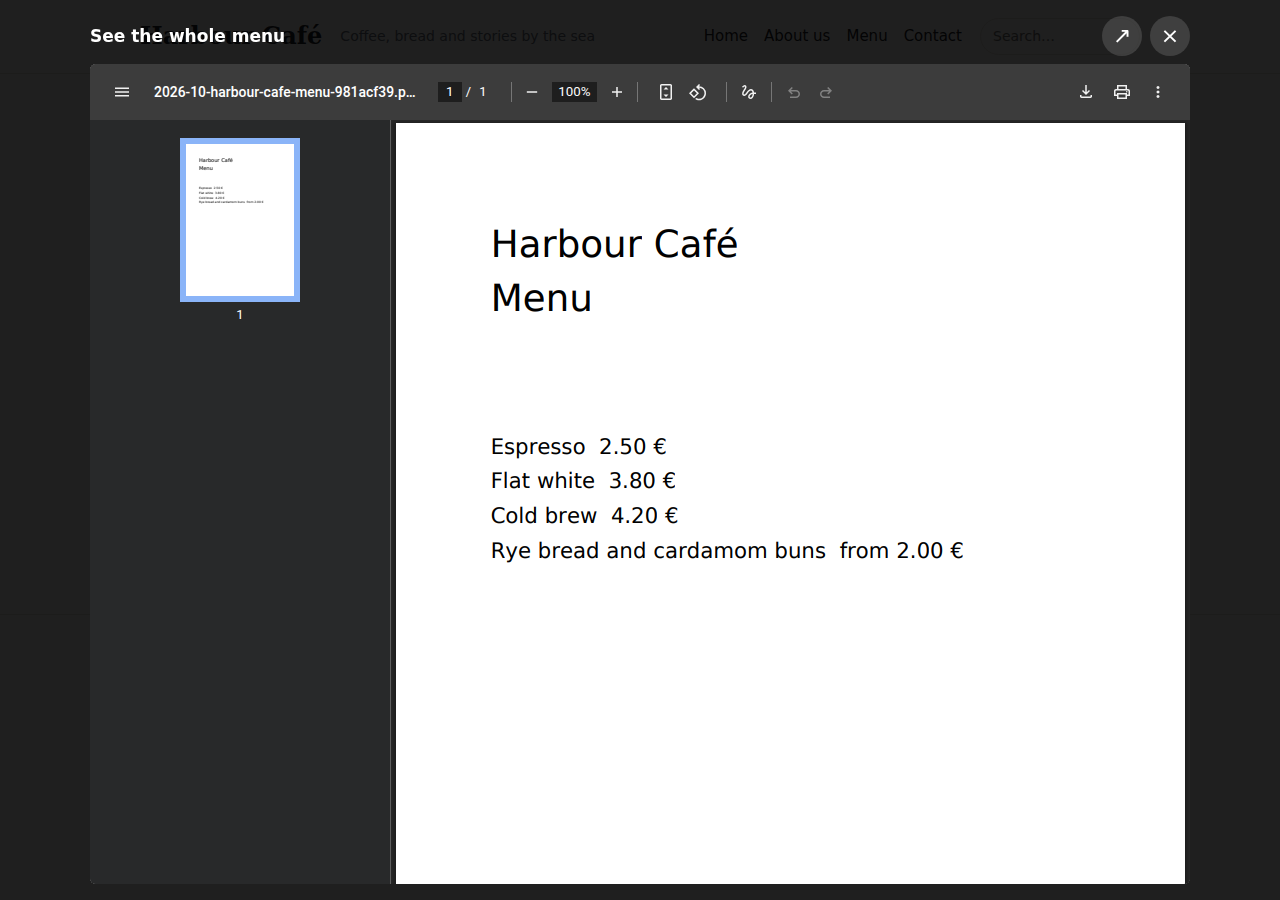Open the menu PDF in a new tab
This screenshot has height=900, width=1280.
coord(1122,36)
